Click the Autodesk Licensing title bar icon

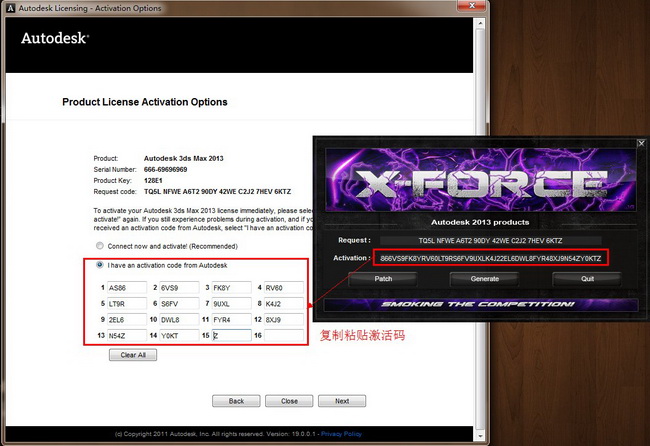point(11,8)
